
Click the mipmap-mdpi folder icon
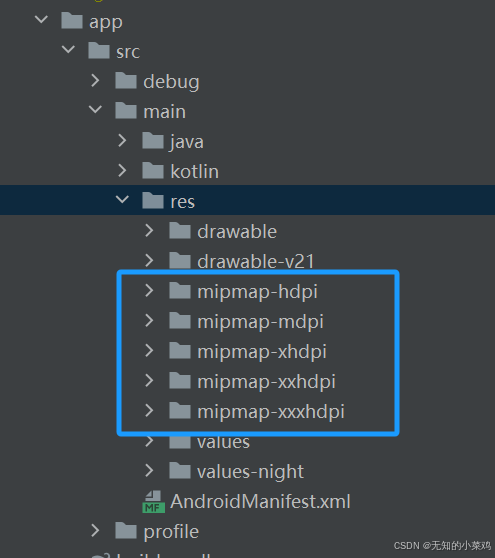pyautogui.click(x=180, y=320)
